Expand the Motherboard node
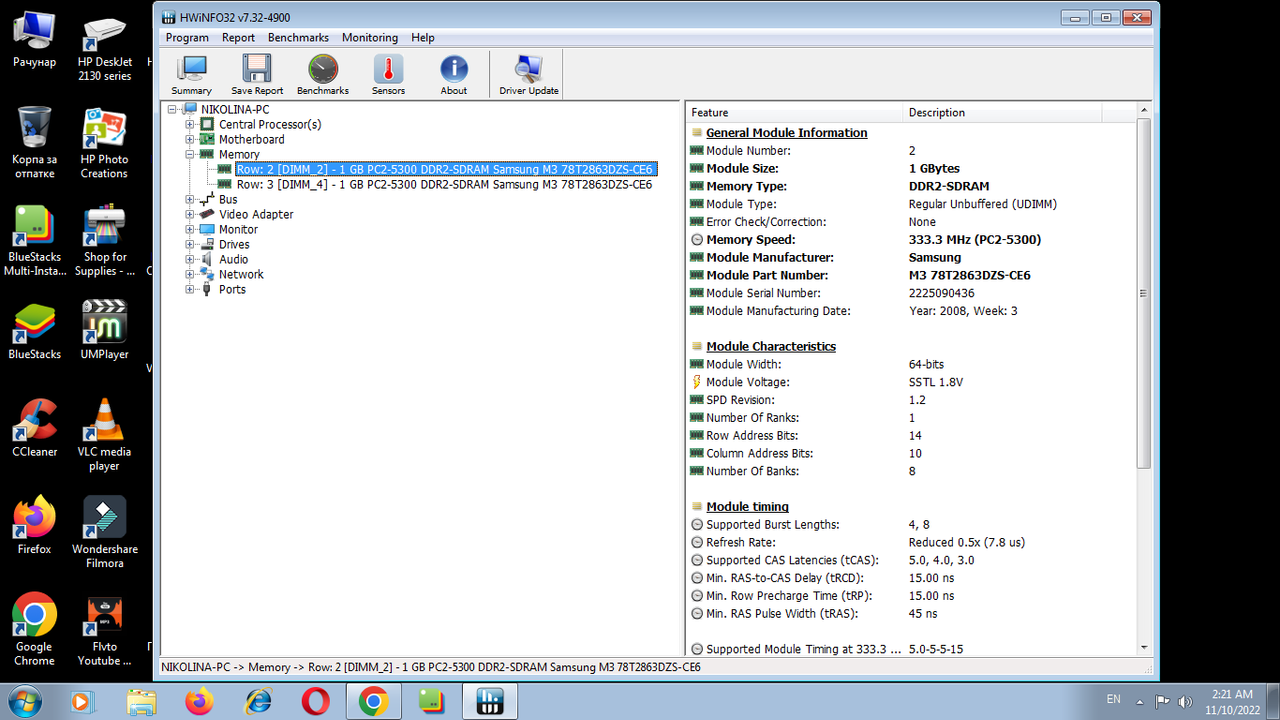Screen dimensions: 1280x720 (190, 140)
